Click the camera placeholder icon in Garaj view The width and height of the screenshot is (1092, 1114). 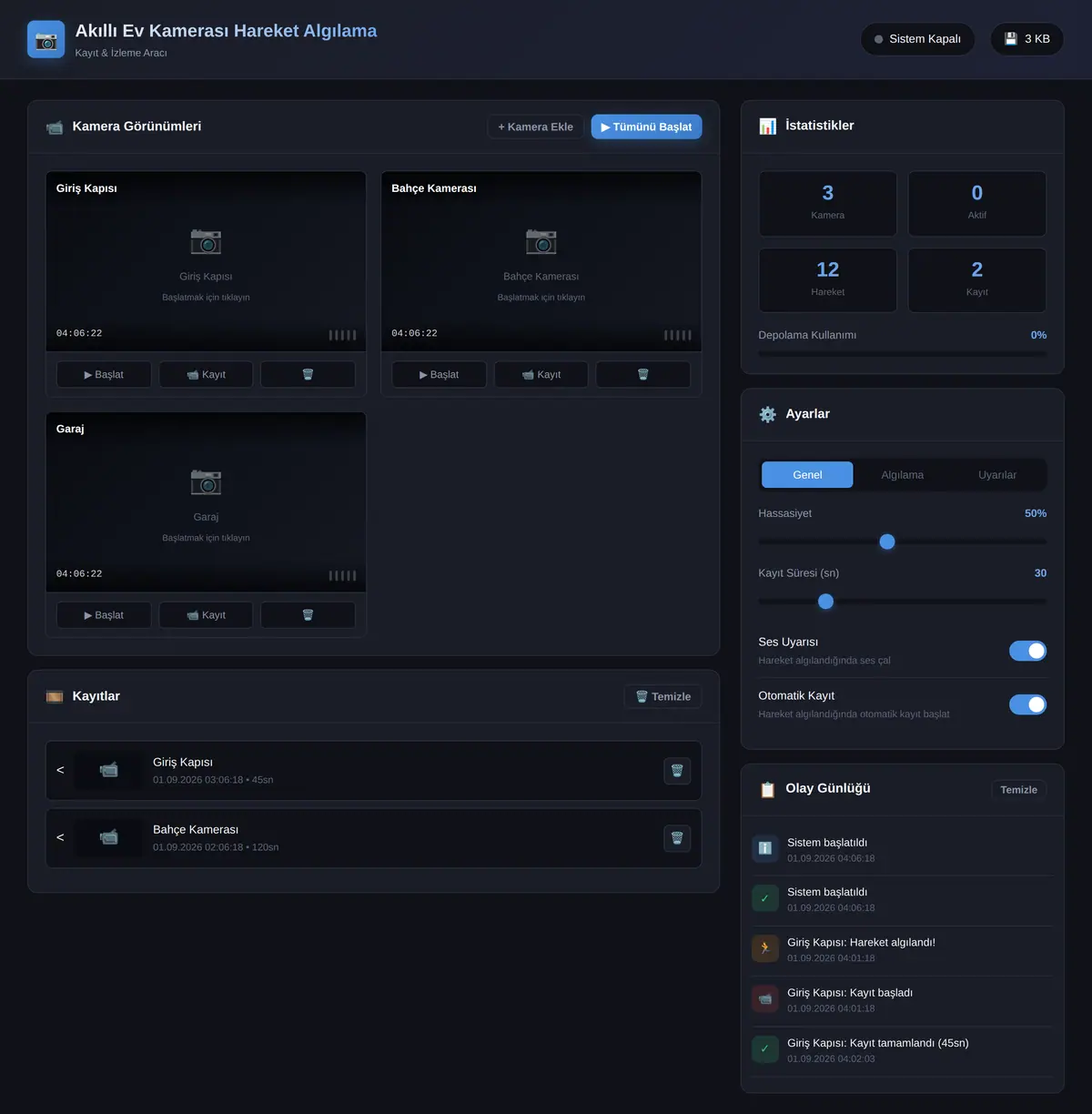(x=206, y=481)
